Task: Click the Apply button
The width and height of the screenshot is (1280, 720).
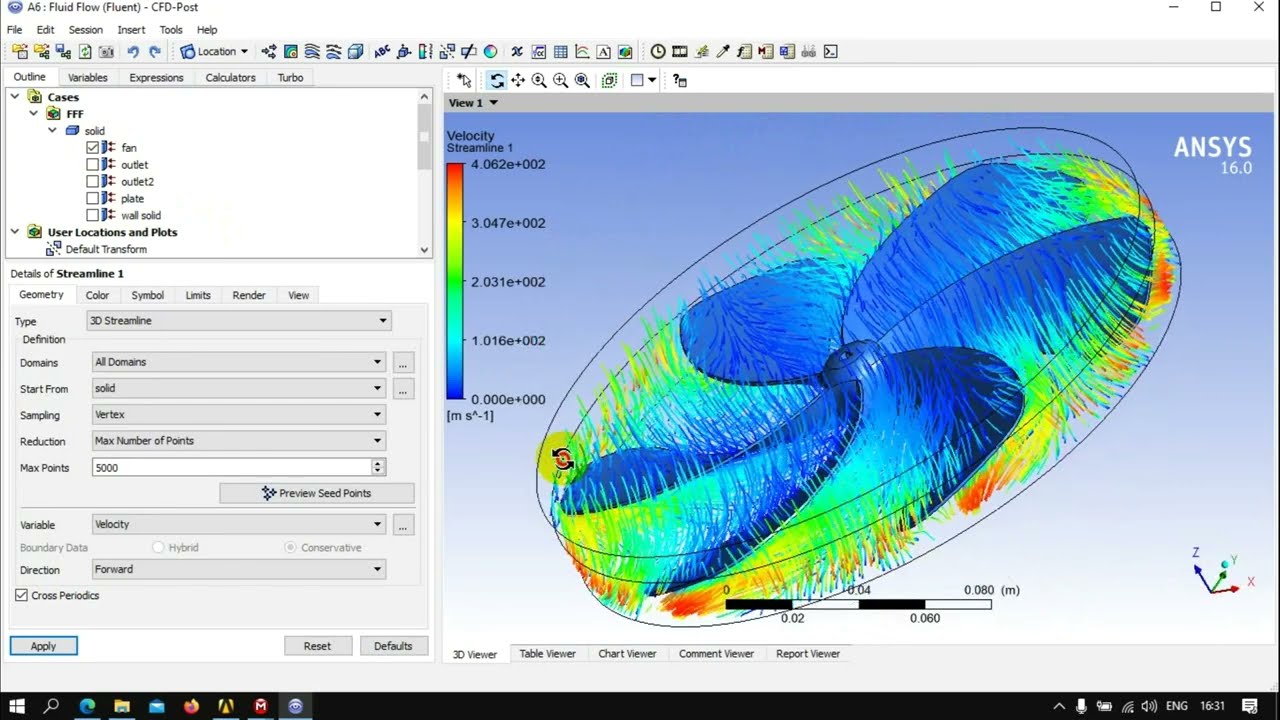Action: click(43, 646)
